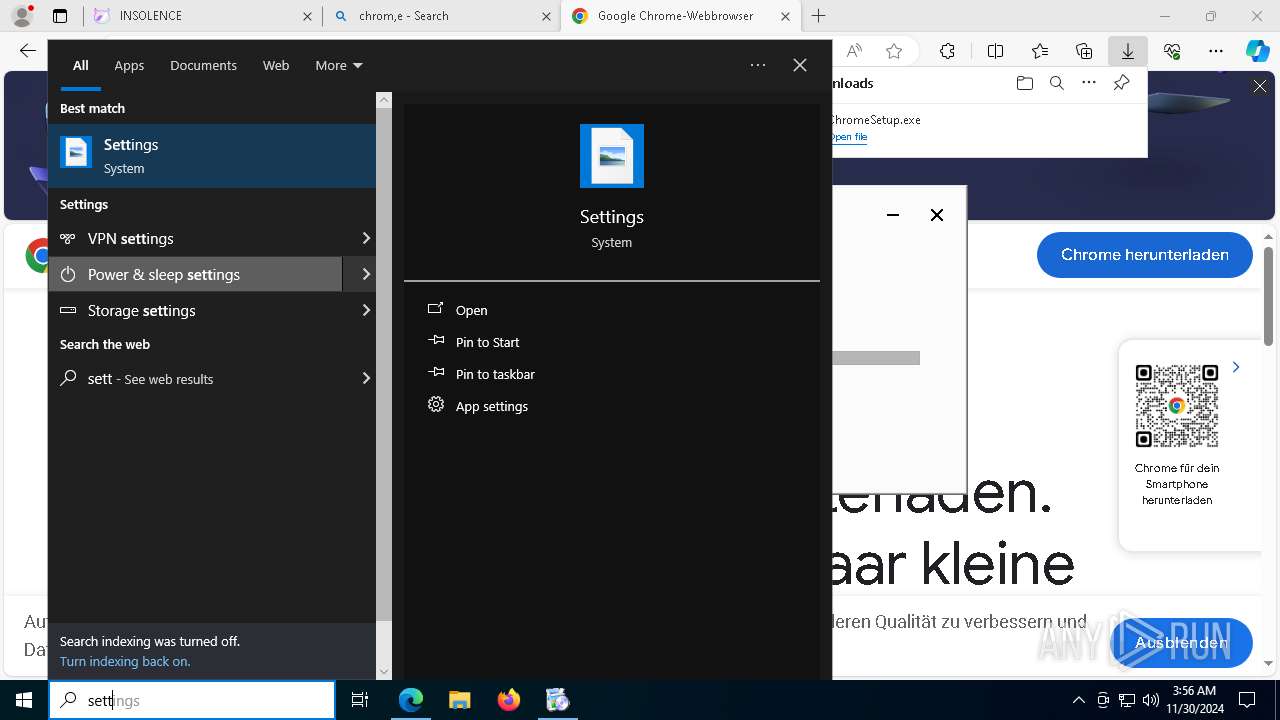
Task: Expand the Storage settings result arrow
Action: (x=366, y=310)
